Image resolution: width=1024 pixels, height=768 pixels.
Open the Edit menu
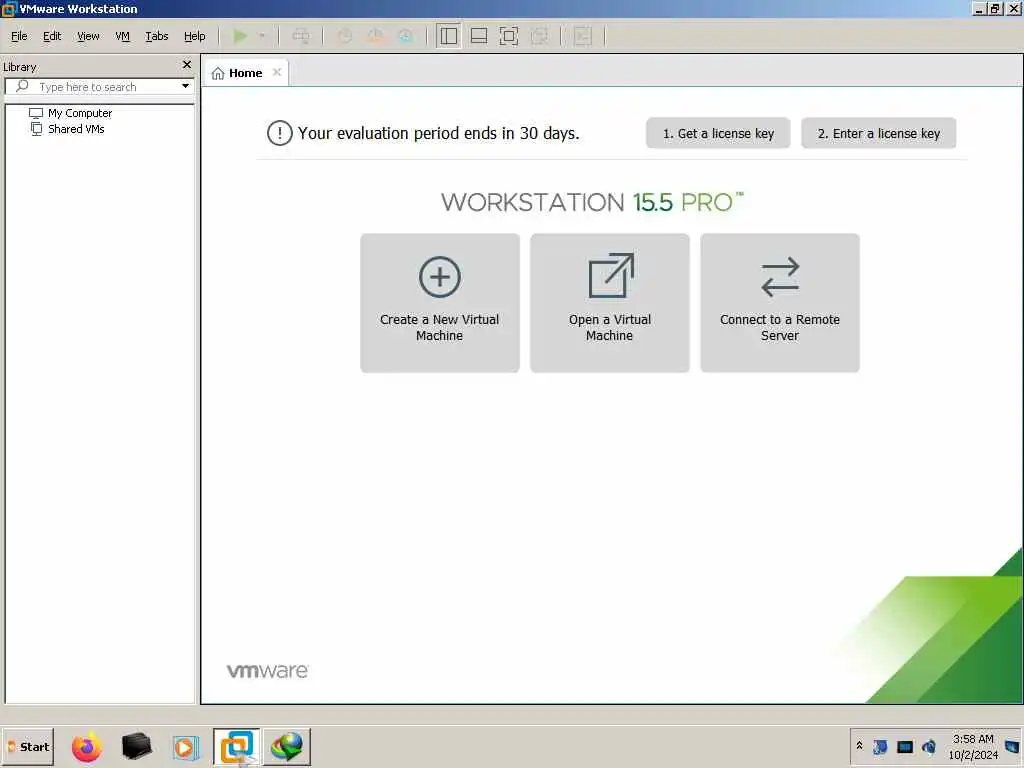pyautogui.click(x=52, y=36)
